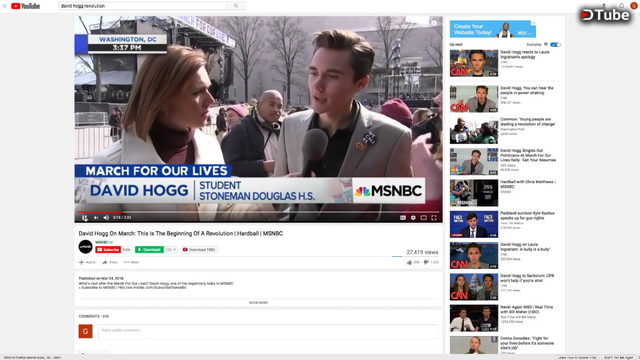The width and height of the screenshot is (640, 360).
Task: Open the 720 quality dropdown
Action: tap(171, 249)
